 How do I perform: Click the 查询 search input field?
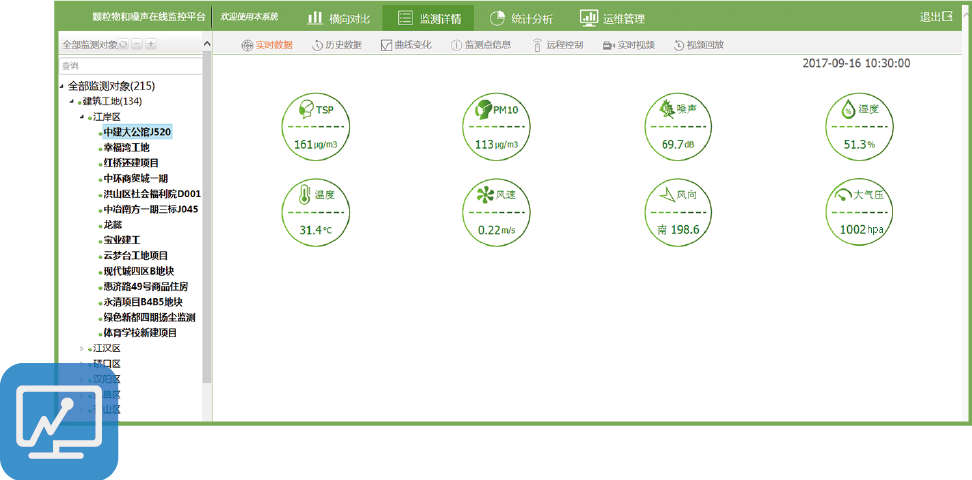tap(130, 65)
